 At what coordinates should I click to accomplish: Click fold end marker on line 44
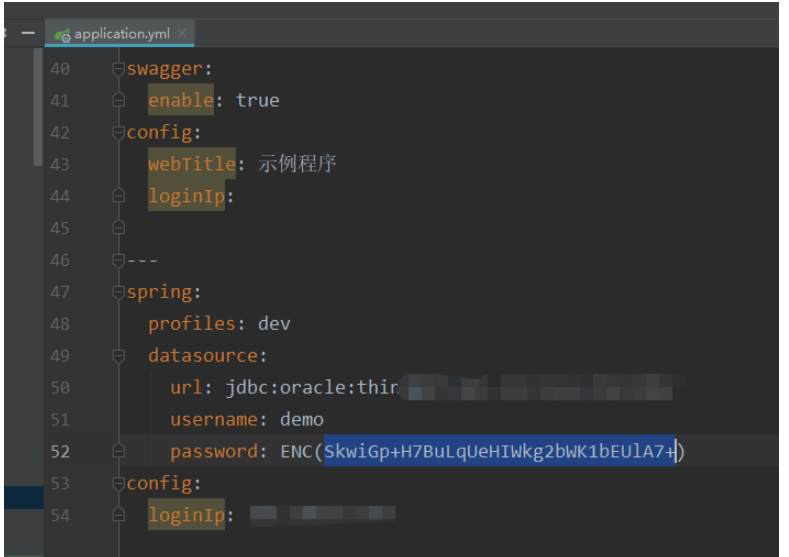[x=119, y=196]
